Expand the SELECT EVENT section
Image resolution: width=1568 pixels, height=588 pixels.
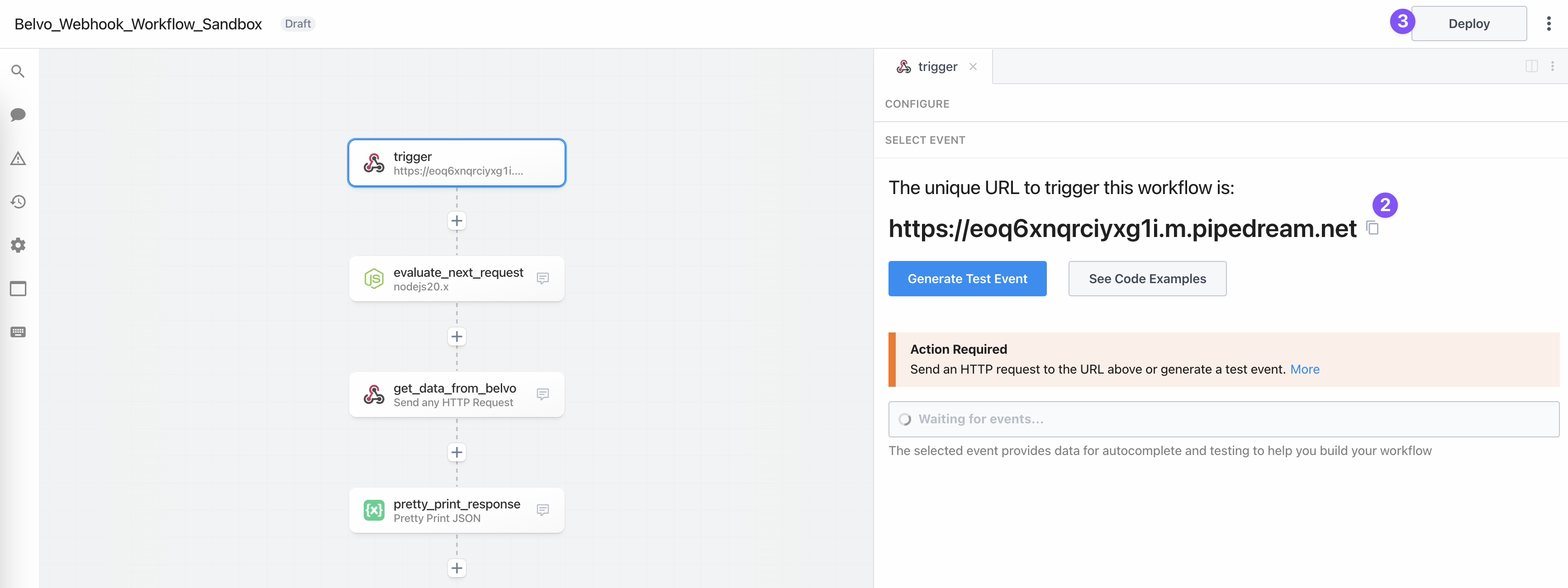pos(925,140)
